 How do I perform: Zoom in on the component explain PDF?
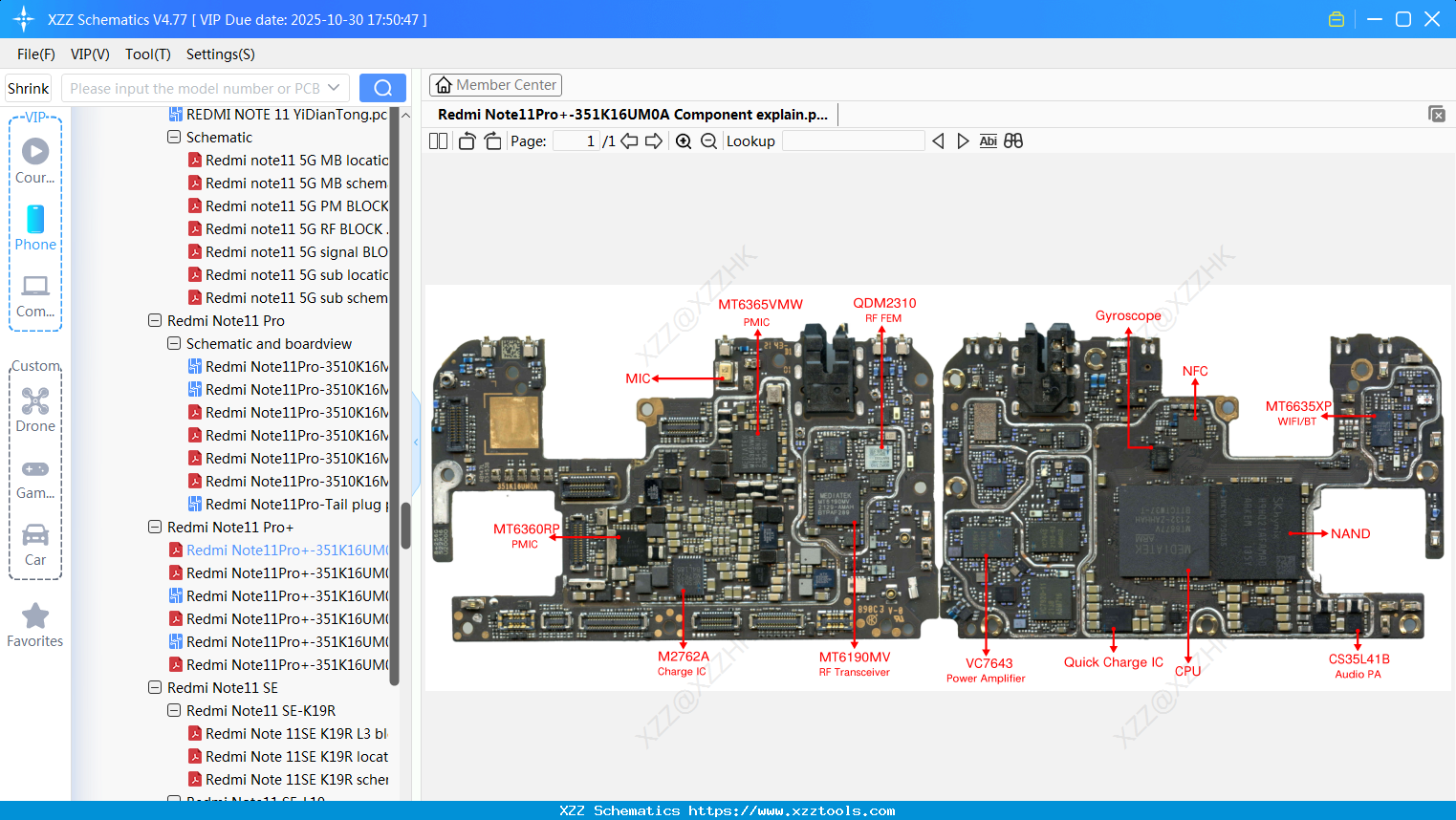click(x=684, y=140)
